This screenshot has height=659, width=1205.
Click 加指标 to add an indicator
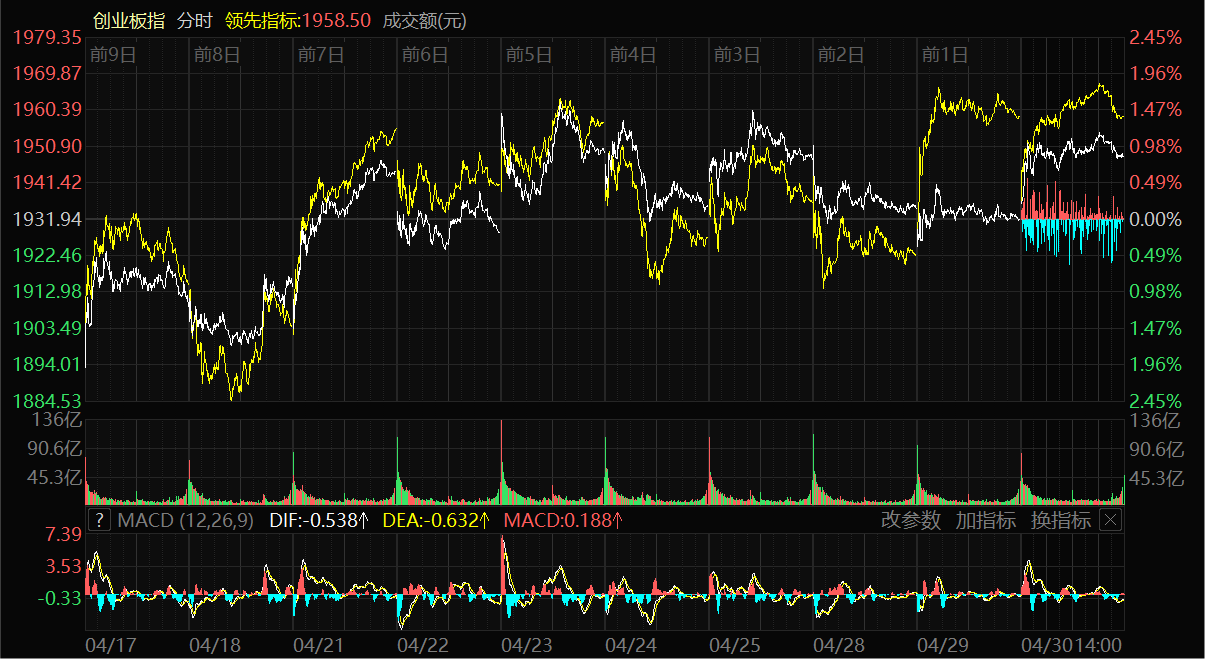click(986, 520)
